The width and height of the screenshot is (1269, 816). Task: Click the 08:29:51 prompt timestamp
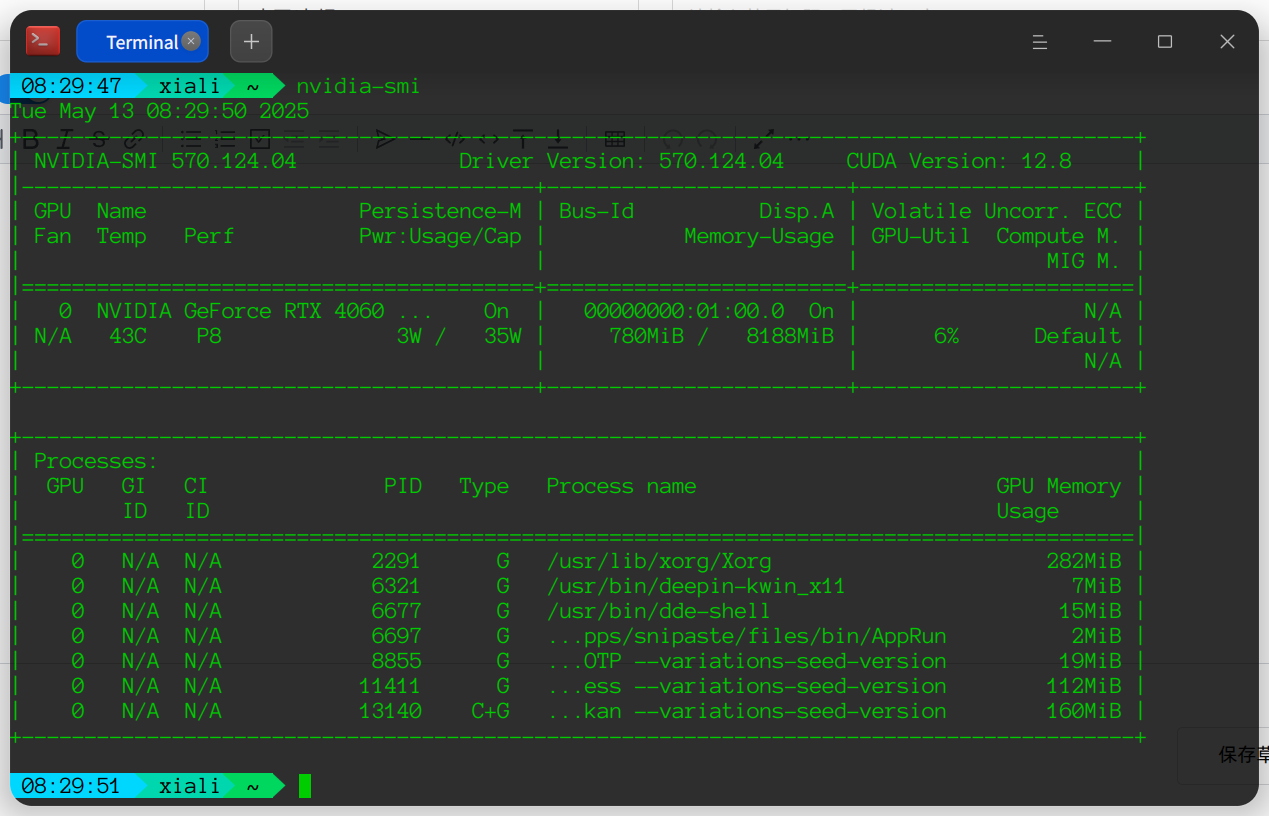tap(71, 786)
